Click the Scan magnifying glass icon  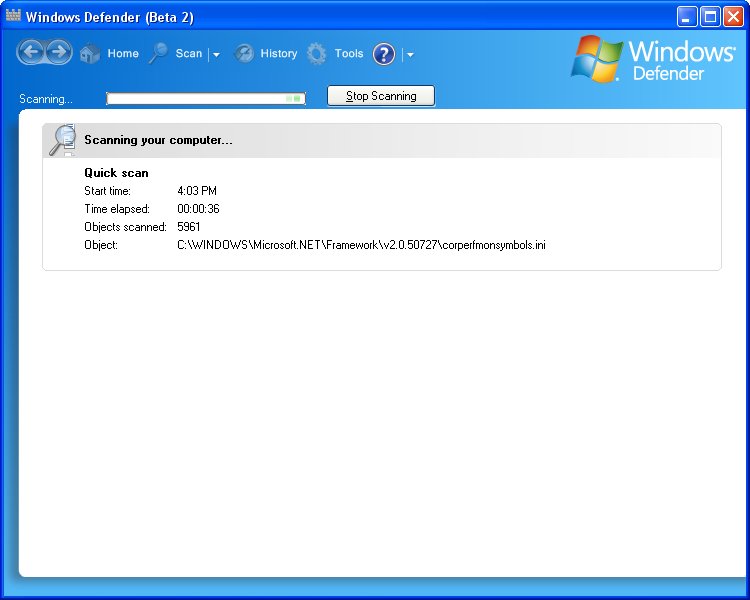point(158,53)
